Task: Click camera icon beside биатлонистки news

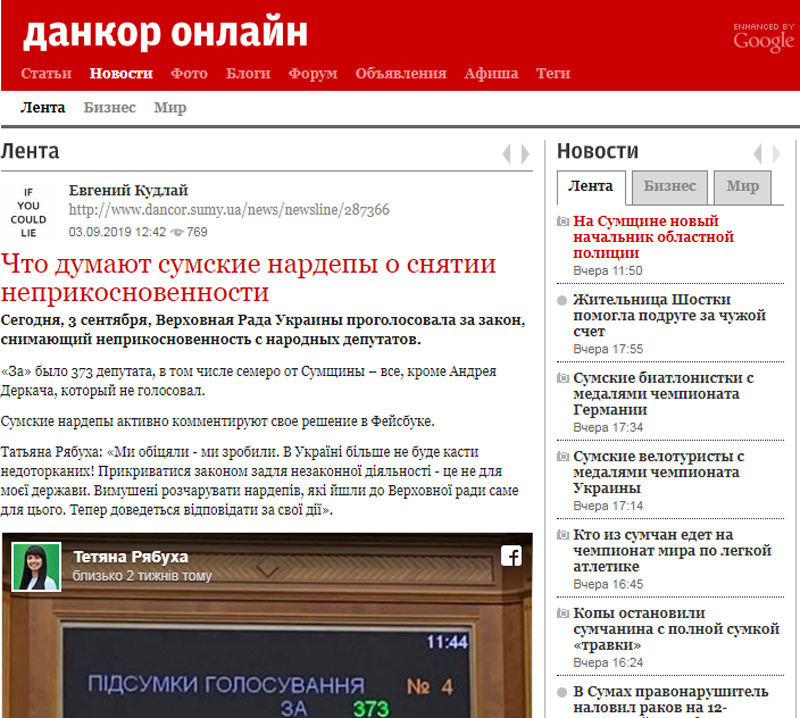Action: (563, 378)
